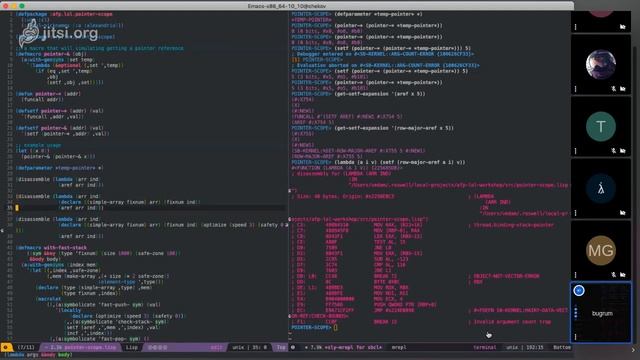Click the muted microphone icon on the MG tile

[x=613, y=275]
